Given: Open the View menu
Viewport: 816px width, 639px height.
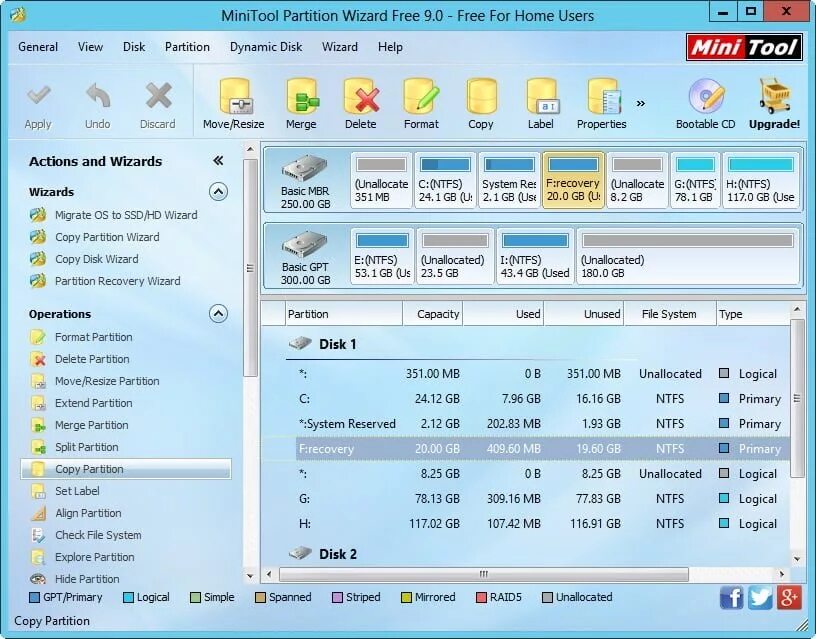Looking at the screenshot, I should (x=91, y=47).
